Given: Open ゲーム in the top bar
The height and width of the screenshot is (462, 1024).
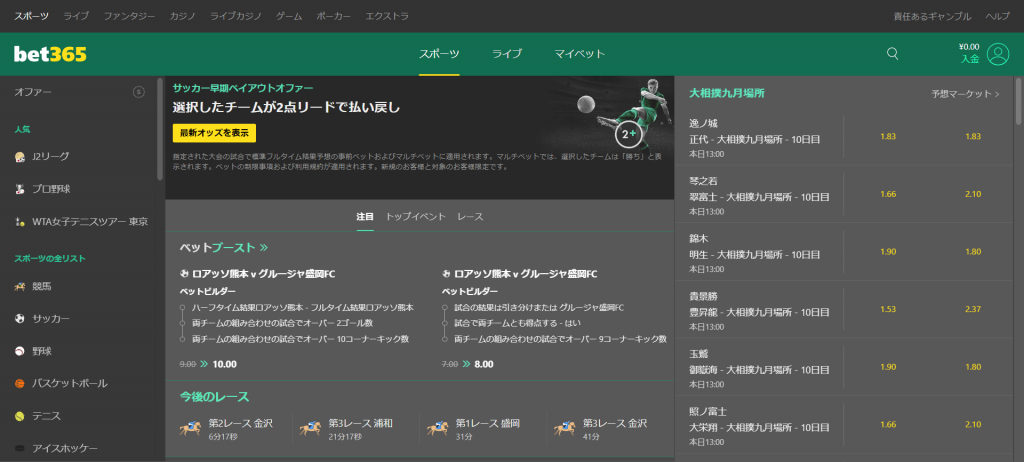Looking at the screenshot, I should pyautogui.click(x=289, y=16).
